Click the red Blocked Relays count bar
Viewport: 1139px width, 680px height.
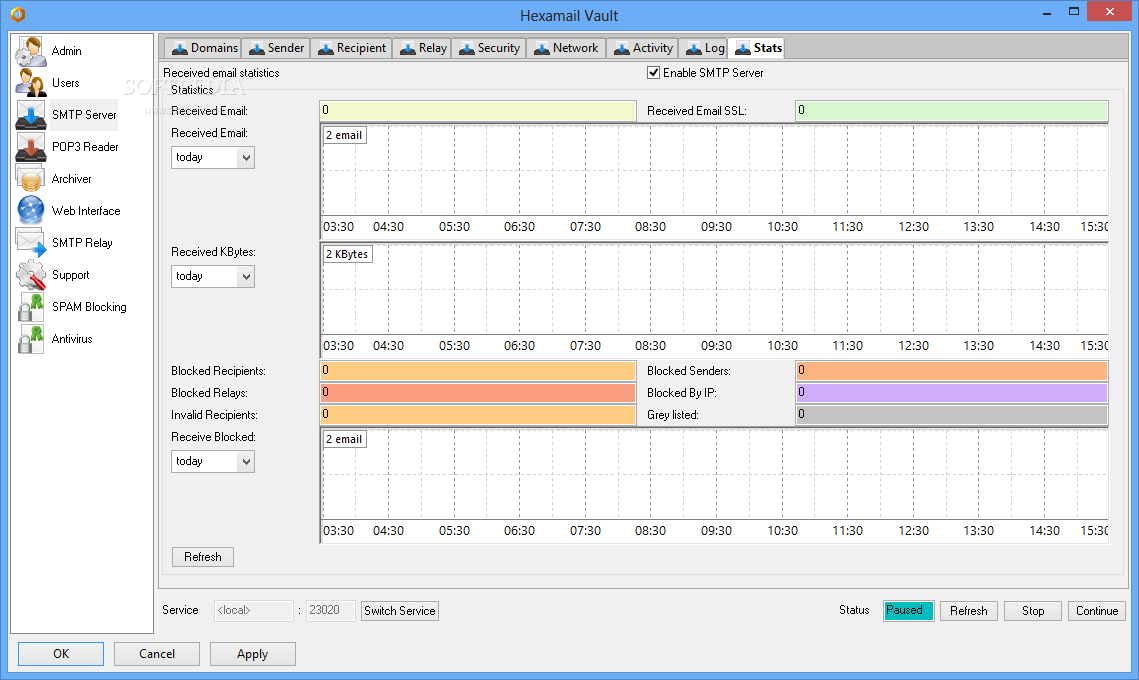pos(478,392)
